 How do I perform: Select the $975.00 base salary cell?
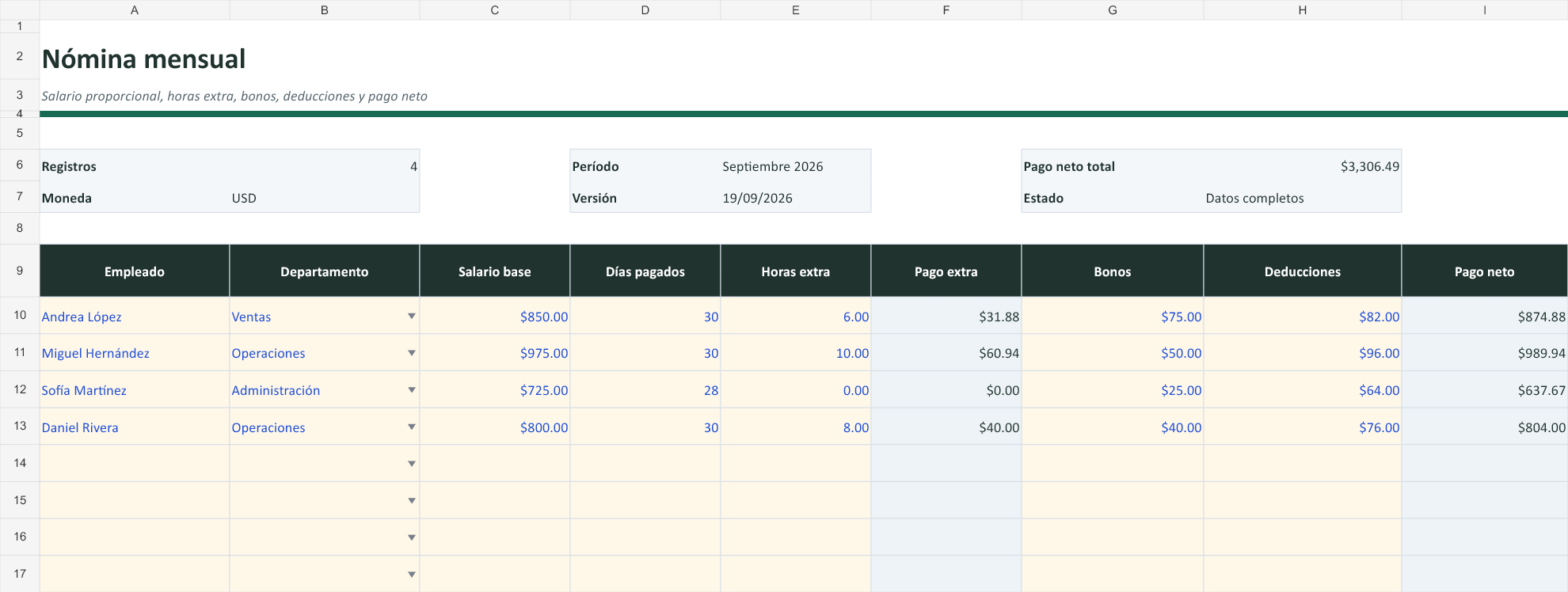495,353
